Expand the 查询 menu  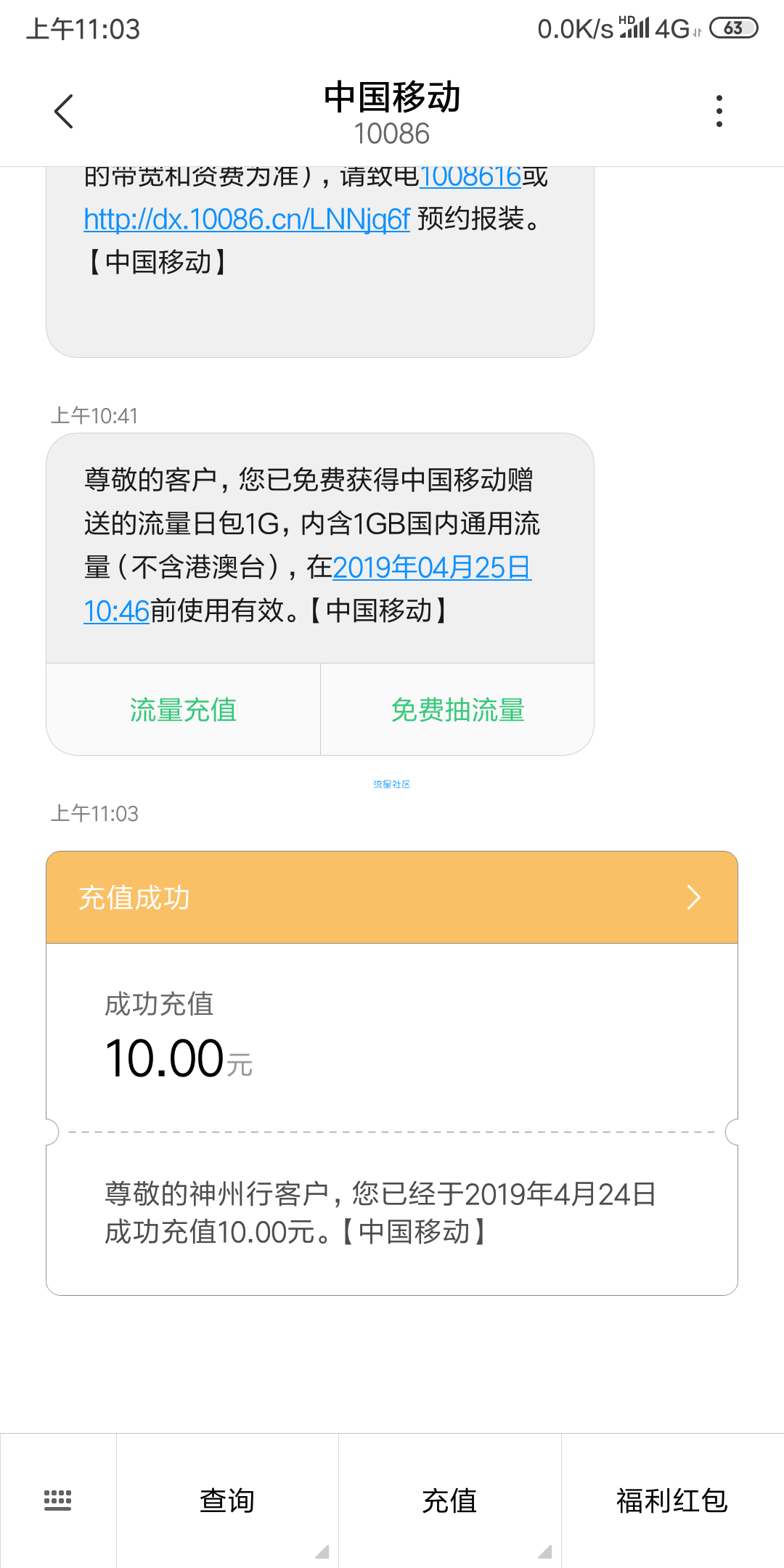[x=227, y=1500]
